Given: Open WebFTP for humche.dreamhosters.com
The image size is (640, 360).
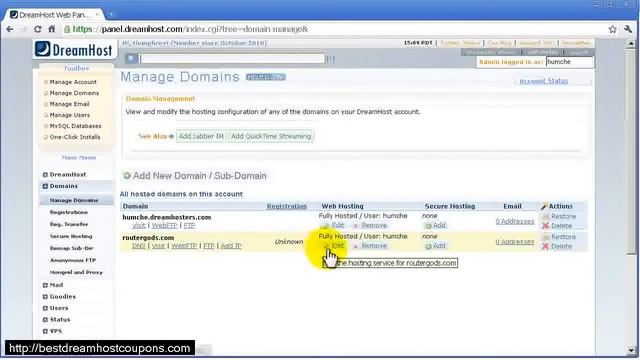Looking at the screenshot, I should (x=164, y=226).
